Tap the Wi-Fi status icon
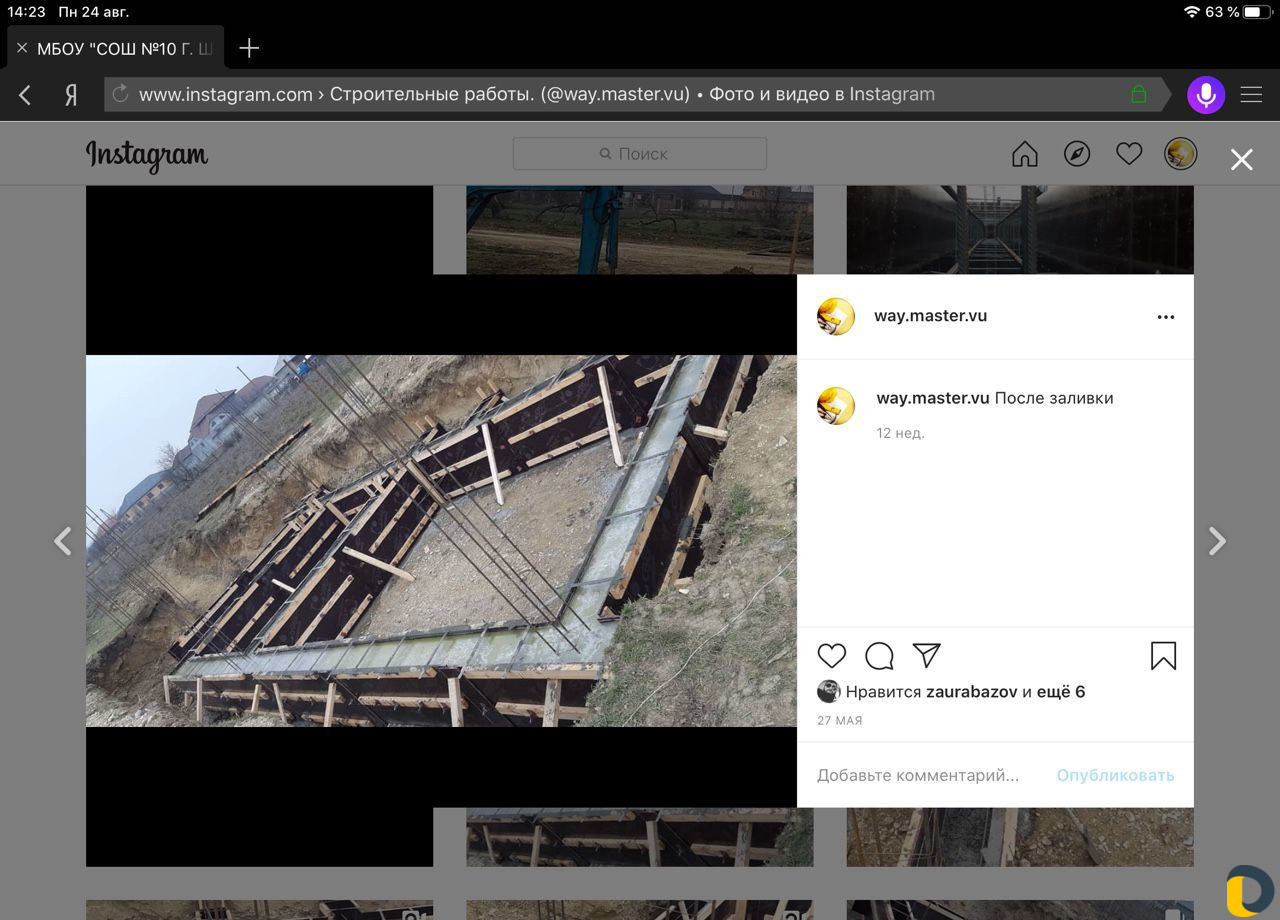The height and width of the screenshot is (920, 1280). (x=1191, y=12)
